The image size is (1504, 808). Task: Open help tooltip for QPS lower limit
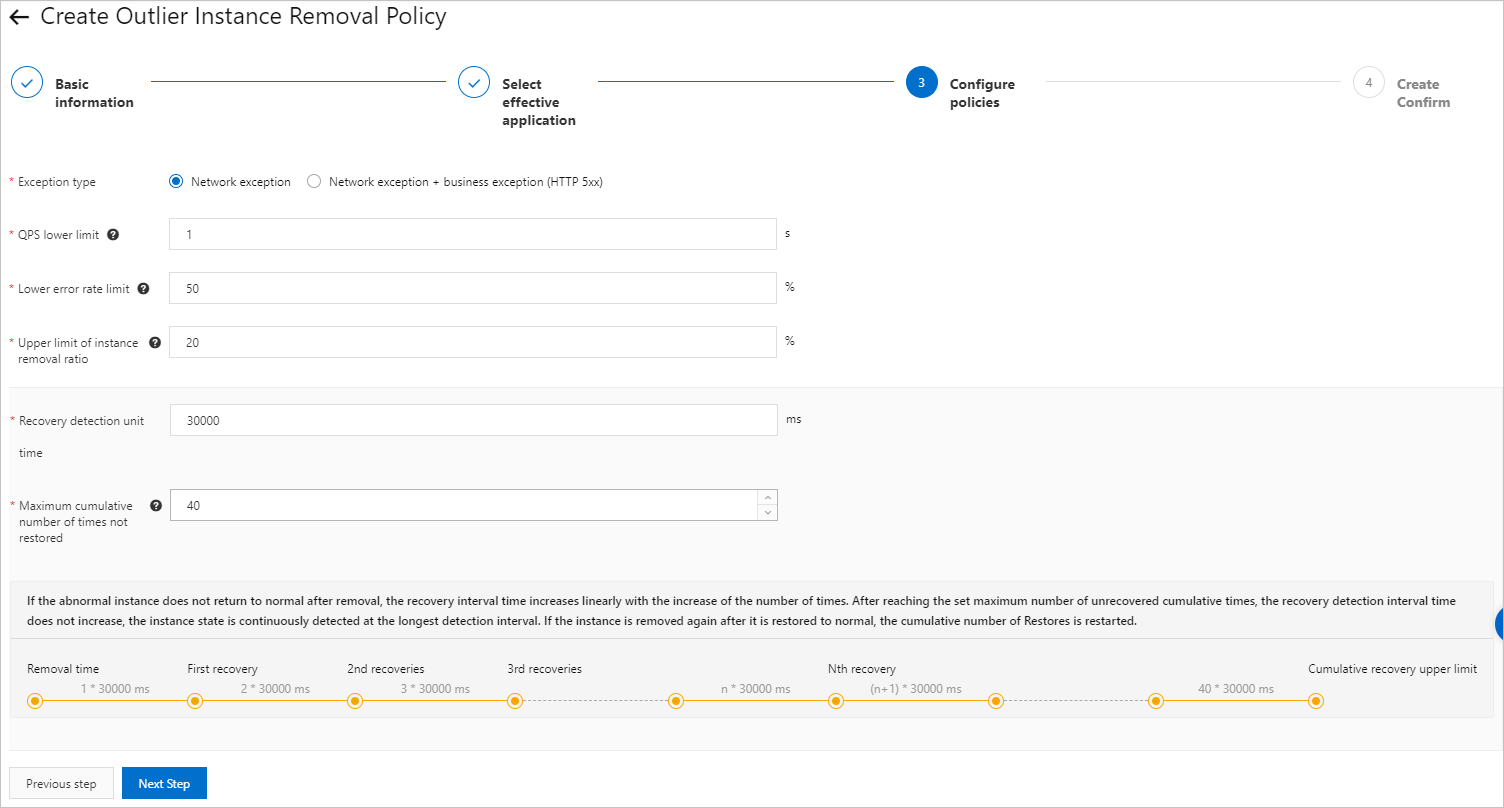point(113,235)
